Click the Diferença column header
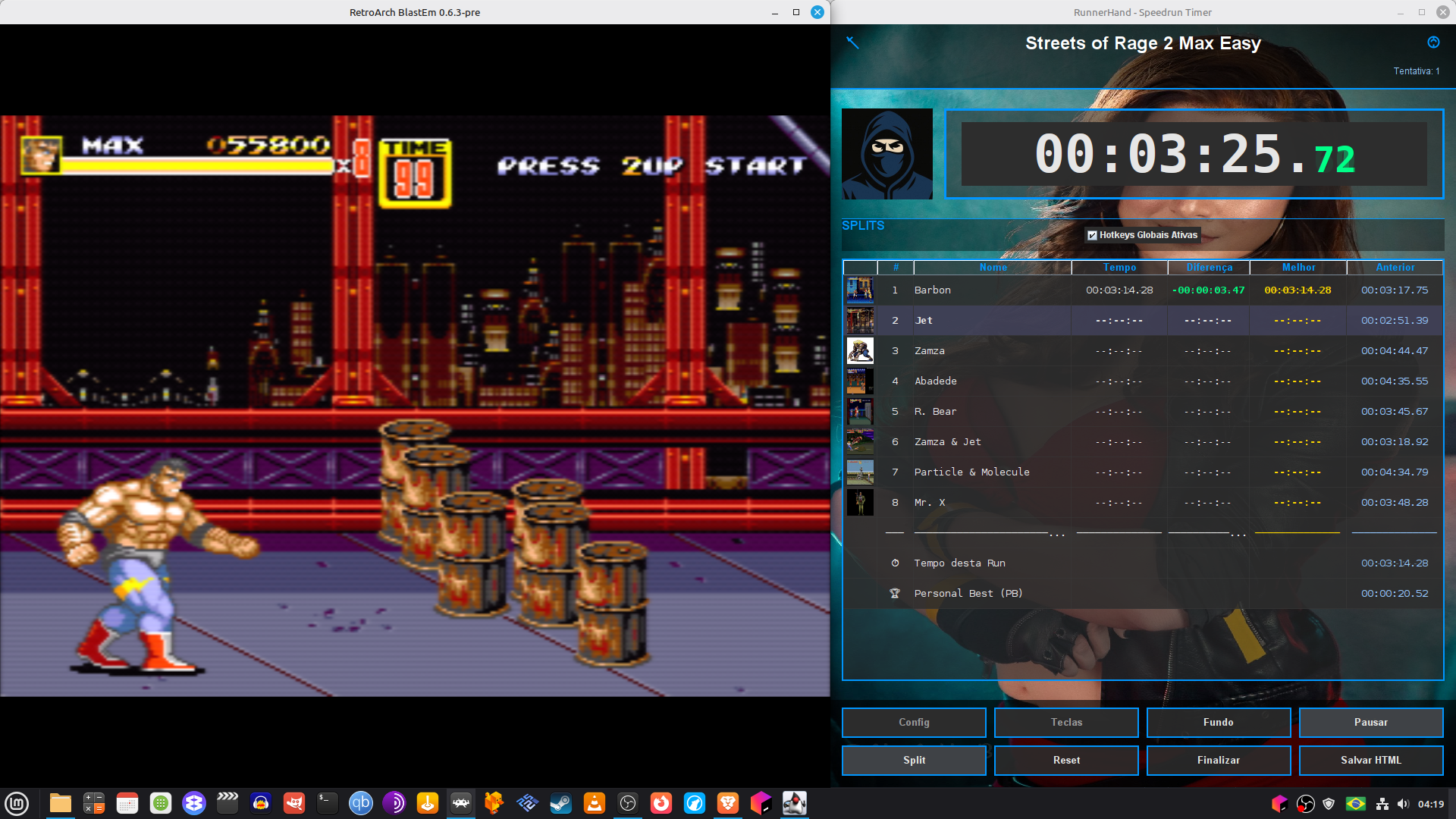The width and height of the screenshot is (1456, 819). point(1209,268)
